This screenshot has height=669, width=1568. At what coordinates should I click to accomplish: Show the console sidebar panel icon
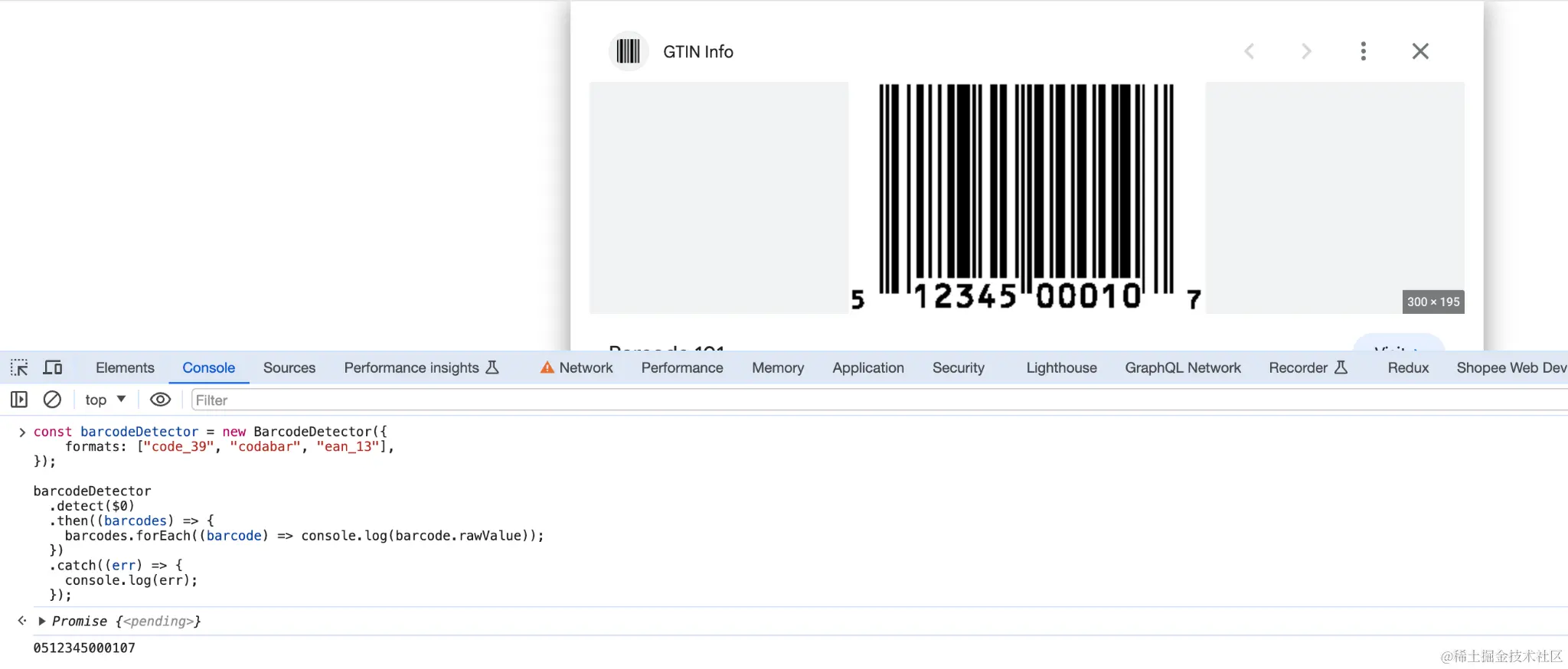pos(19,400)
